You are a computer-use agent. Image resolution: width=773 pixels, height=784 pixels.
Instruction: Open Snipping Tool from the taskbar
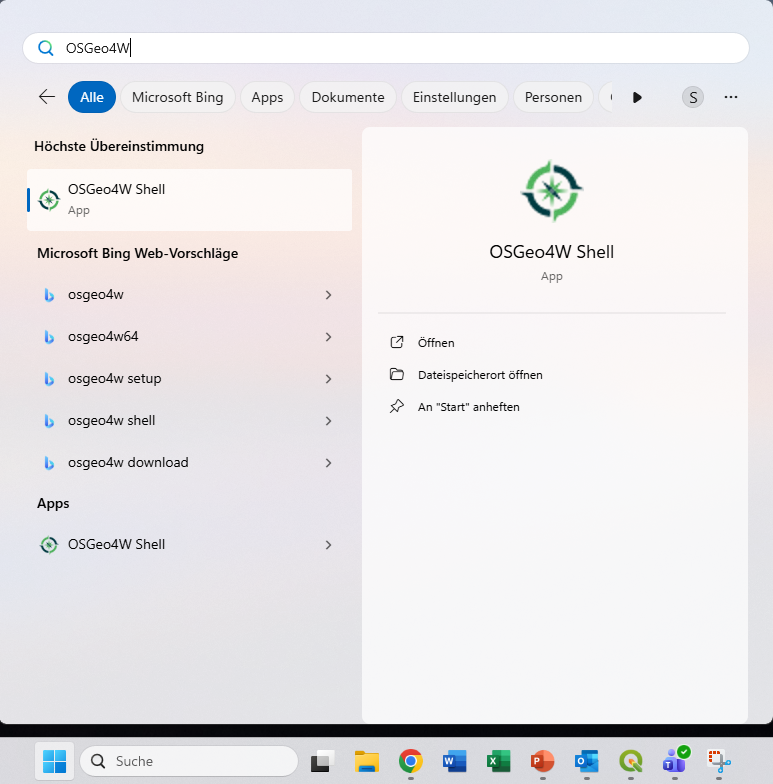(719, 761)
